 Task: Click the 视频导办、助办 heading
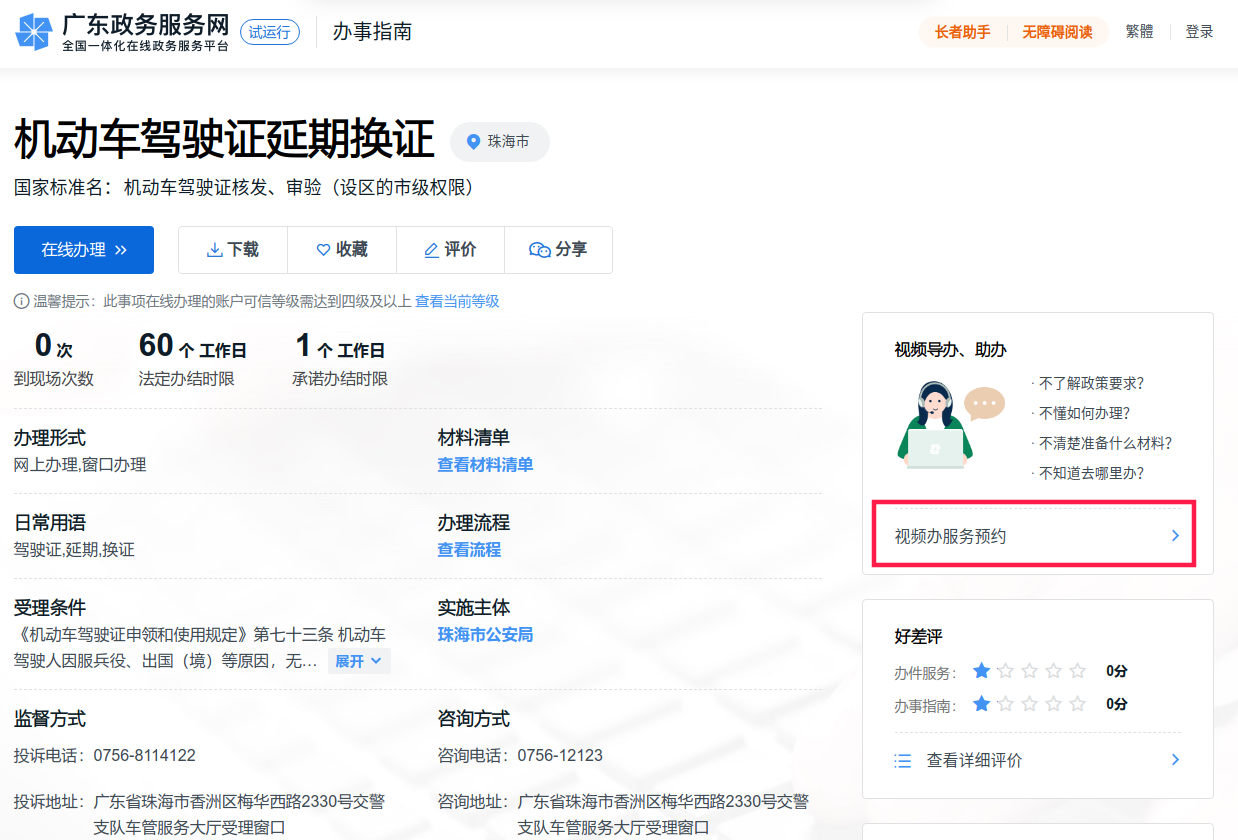tap(950, 350)
